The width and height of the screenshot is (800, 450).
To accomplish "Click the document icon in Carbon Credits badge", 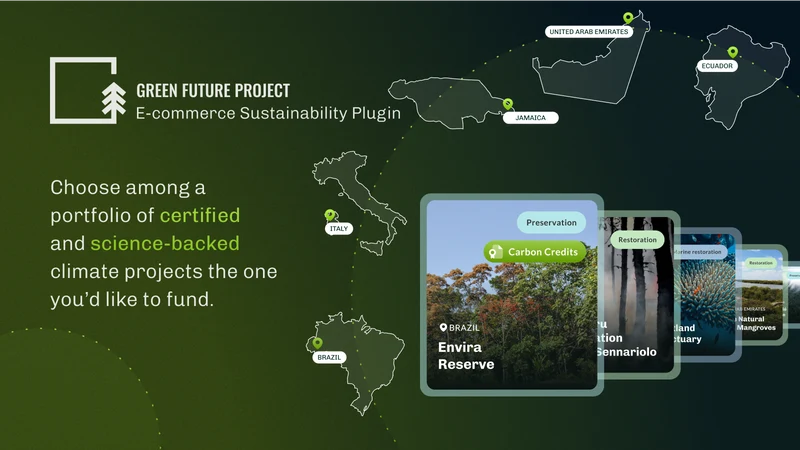I will click(495, 252).
